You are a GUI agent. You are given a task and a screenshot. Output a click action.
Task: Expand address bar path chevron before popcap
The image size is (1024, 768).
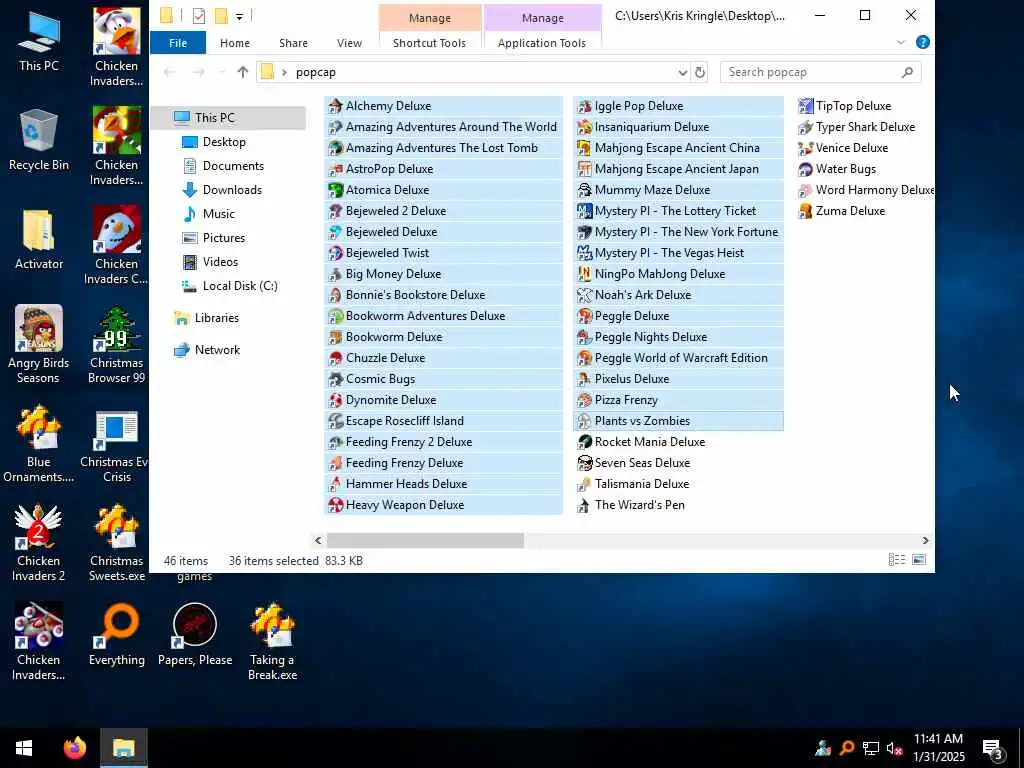(284, 72)
